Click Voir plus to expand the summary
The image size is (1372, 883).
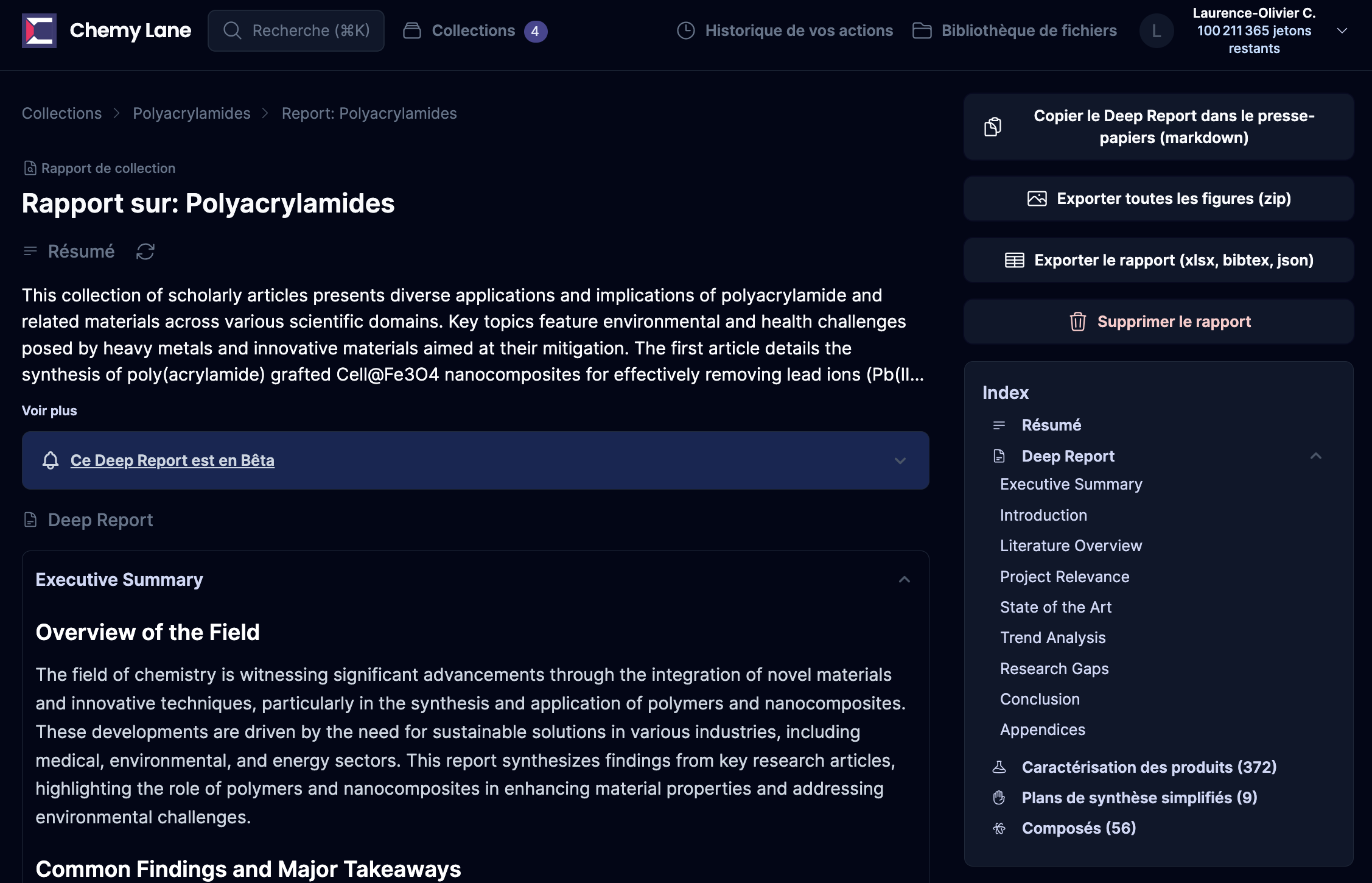(x=49, y=410)
